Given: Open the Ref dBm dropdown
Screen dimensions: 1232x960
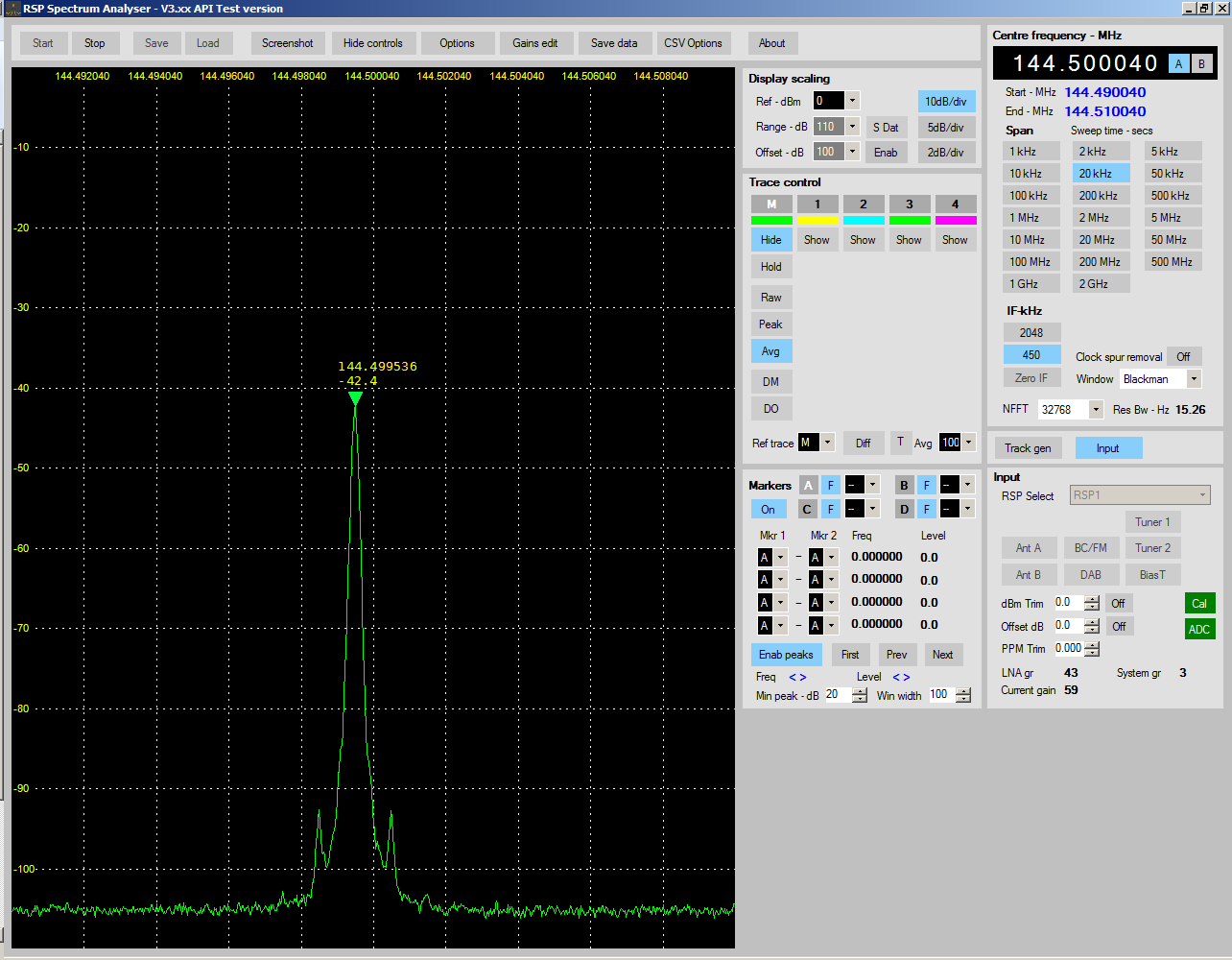Looking at the screenshot, I should click(x=852, y=101).
